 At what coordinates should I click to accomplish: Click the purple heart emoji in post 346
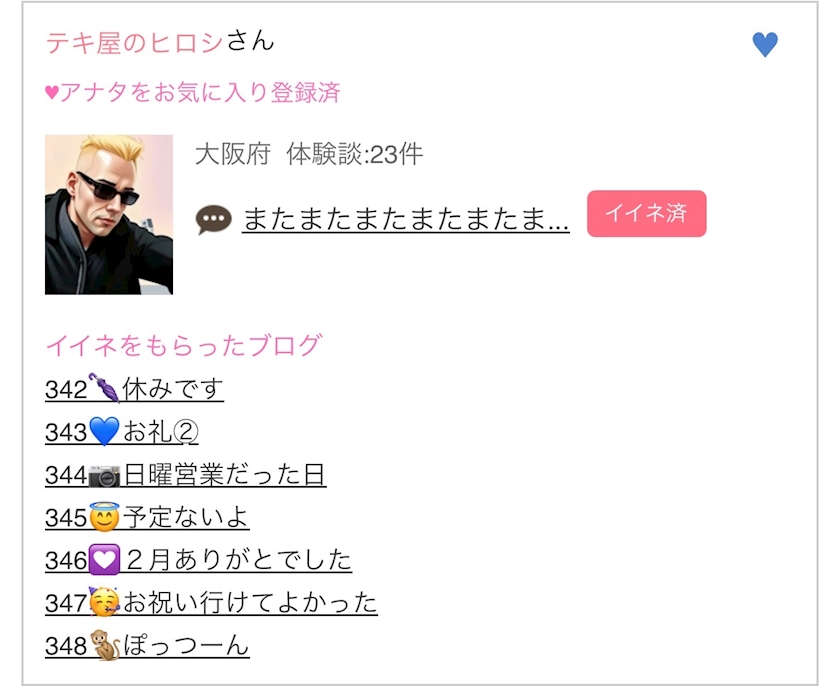coord(104,560)
